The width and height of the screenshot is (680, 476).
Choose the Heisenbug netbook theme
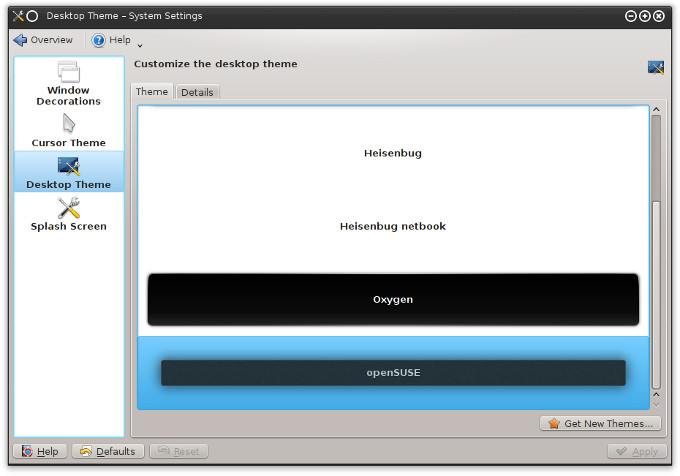point(392,226)
